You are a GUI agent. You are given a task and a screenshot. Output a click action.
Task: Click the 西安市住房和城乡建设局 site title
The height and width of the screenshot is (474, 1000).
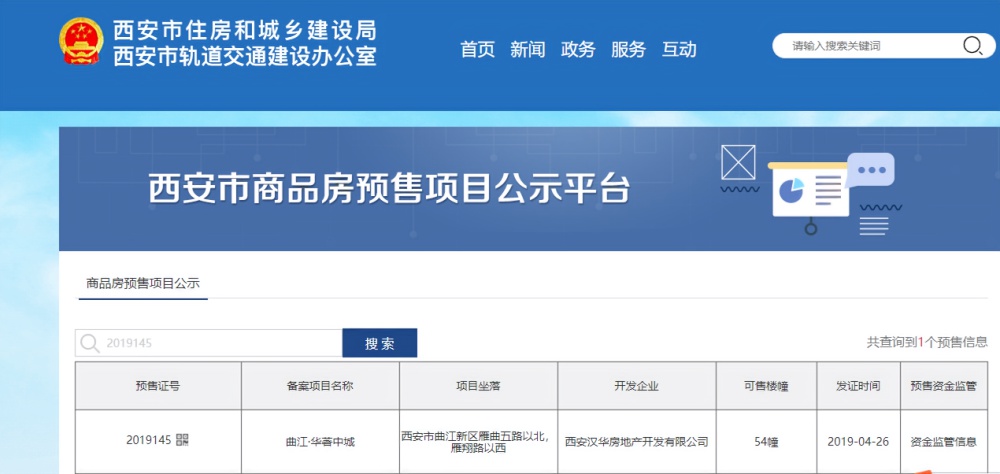click(x=245, y=30)
